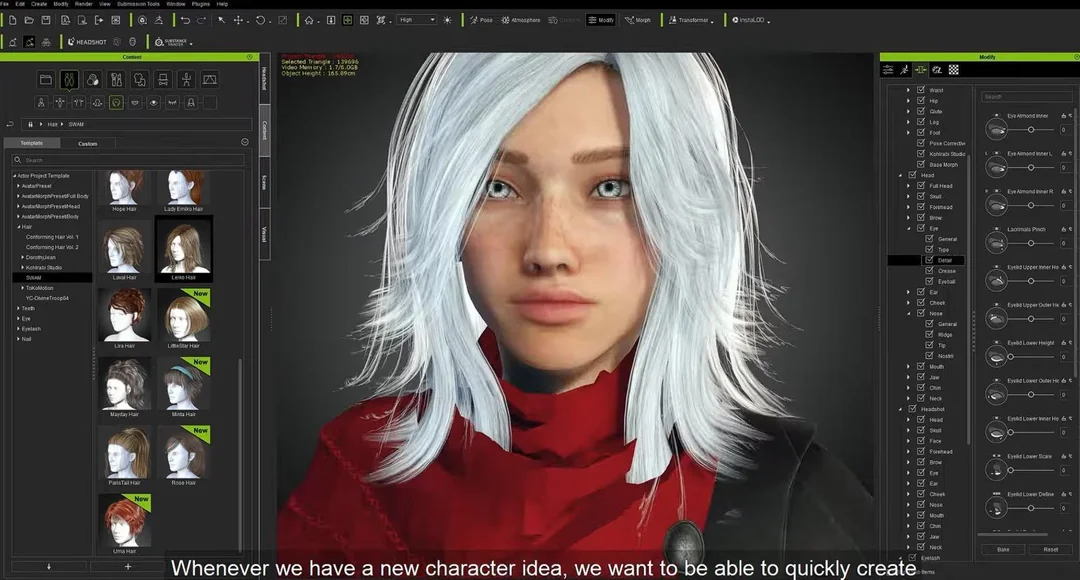Open the Transformer dropdown menu
Screen dimensions: 1080x580
point(691,20)
